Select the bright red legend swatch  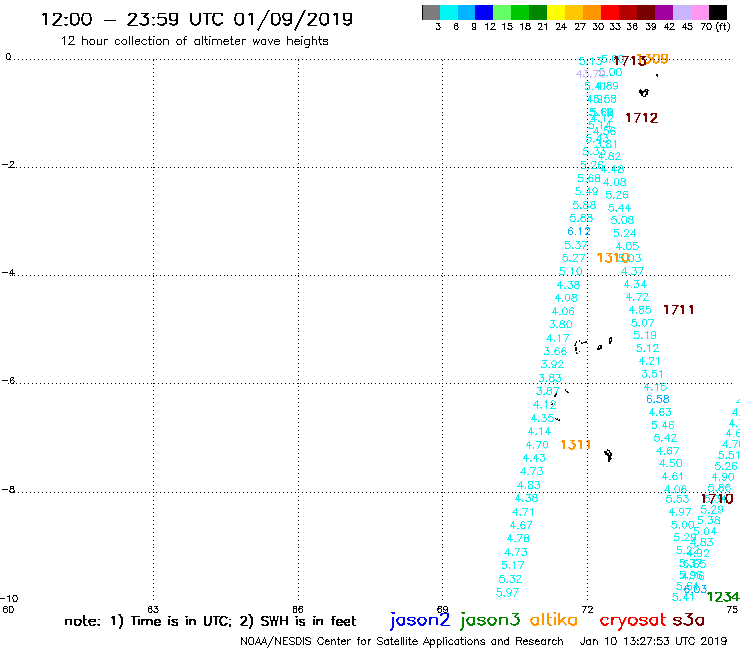[609, 12]
